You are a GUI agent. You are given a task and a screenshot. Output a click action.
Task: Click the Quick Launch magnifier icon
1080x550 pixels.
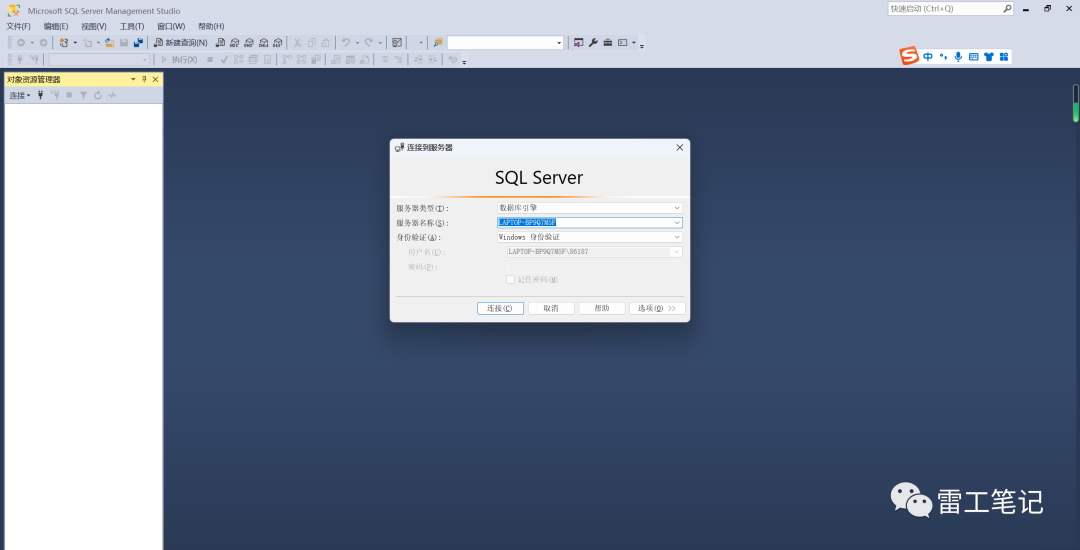tap(1007, 9)
